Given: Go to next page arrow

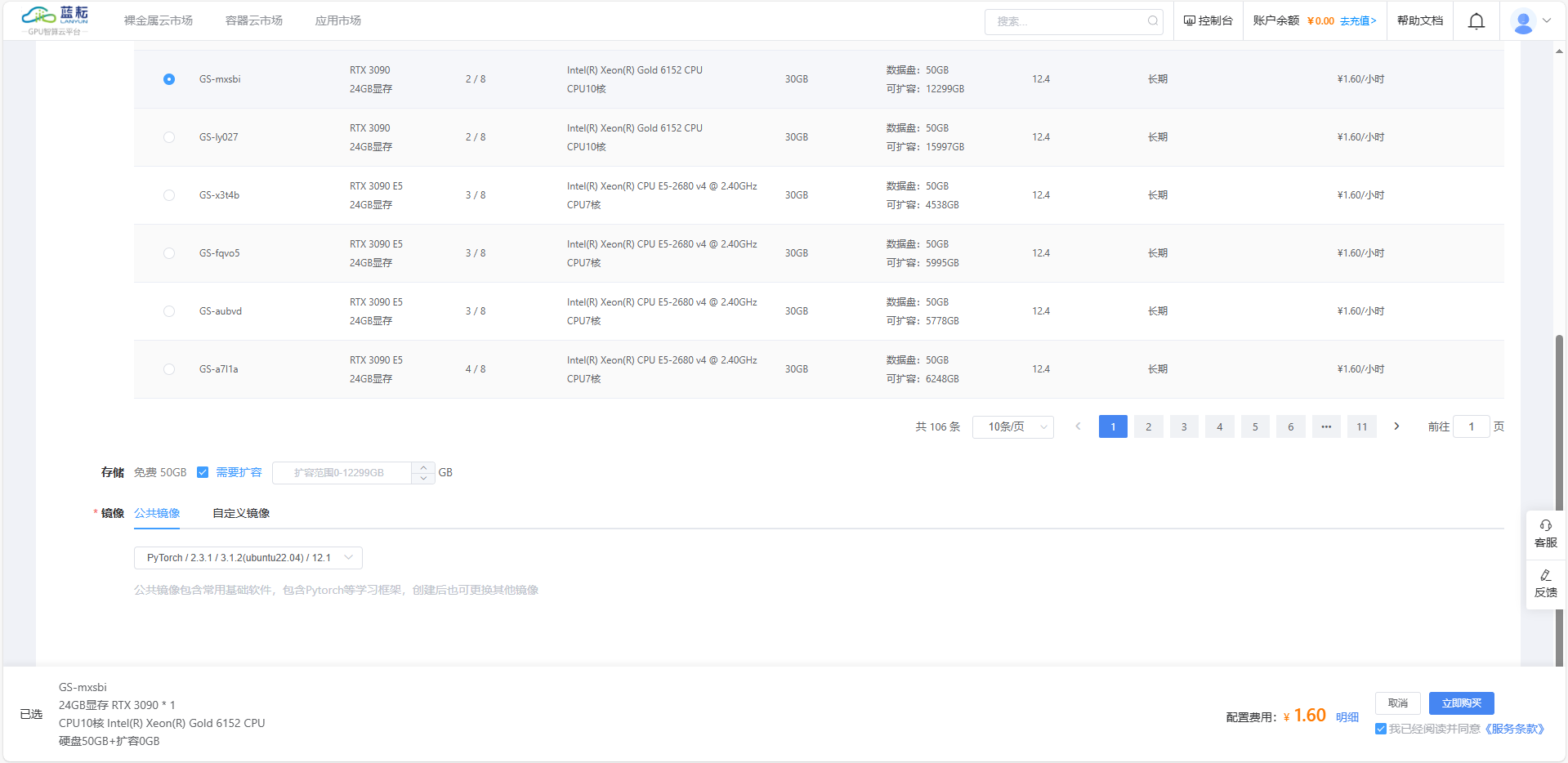Looking at the screenshot, I should (1397, 426).
